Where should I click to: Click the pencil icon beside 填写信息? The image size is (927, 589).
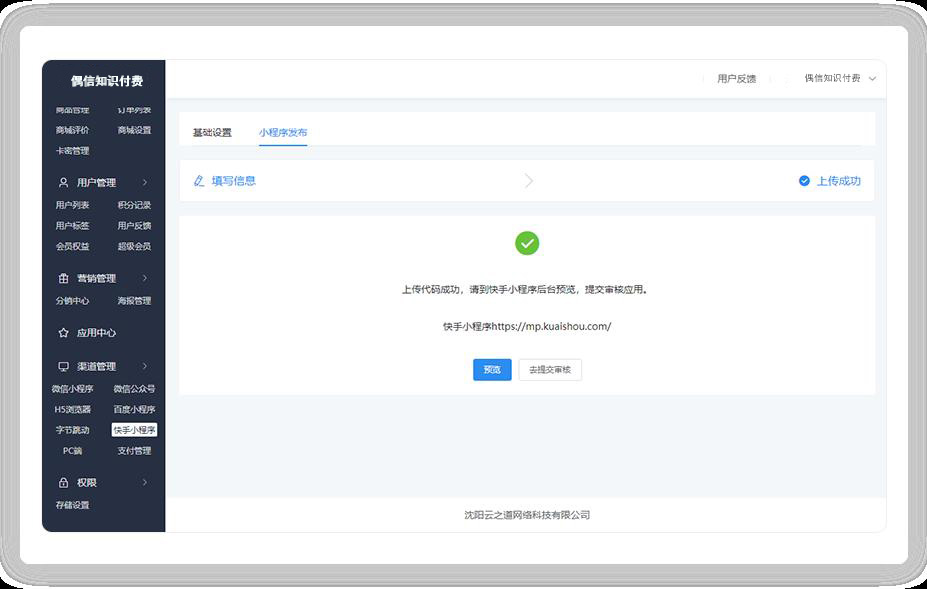coord(199,181)
